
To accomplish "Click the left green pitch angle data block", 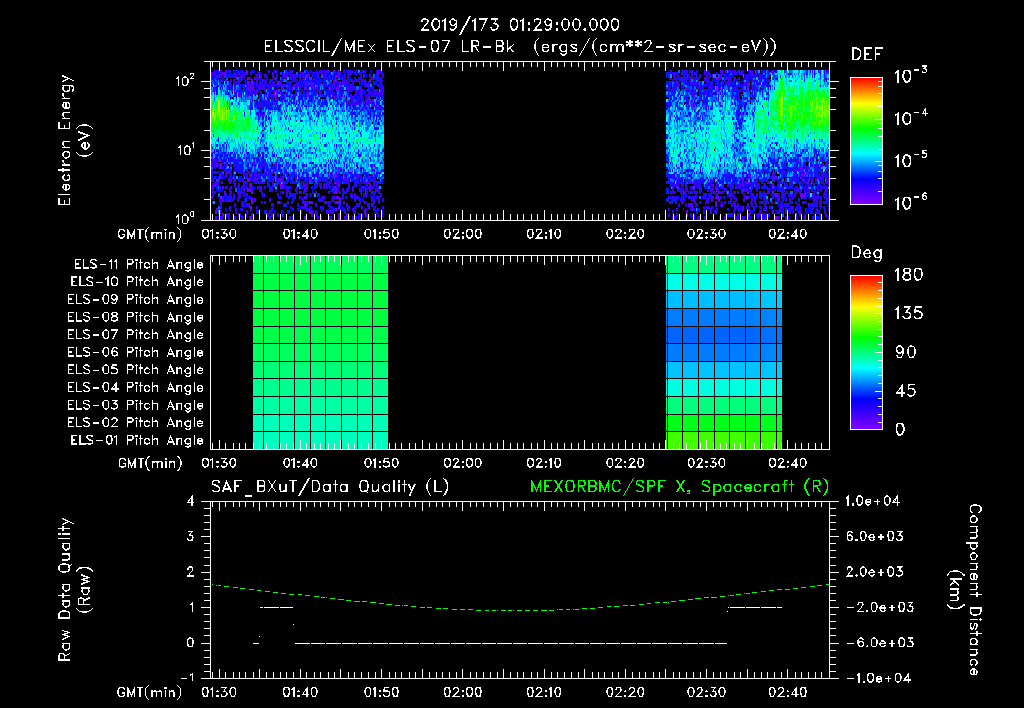I will coord(321,352).
